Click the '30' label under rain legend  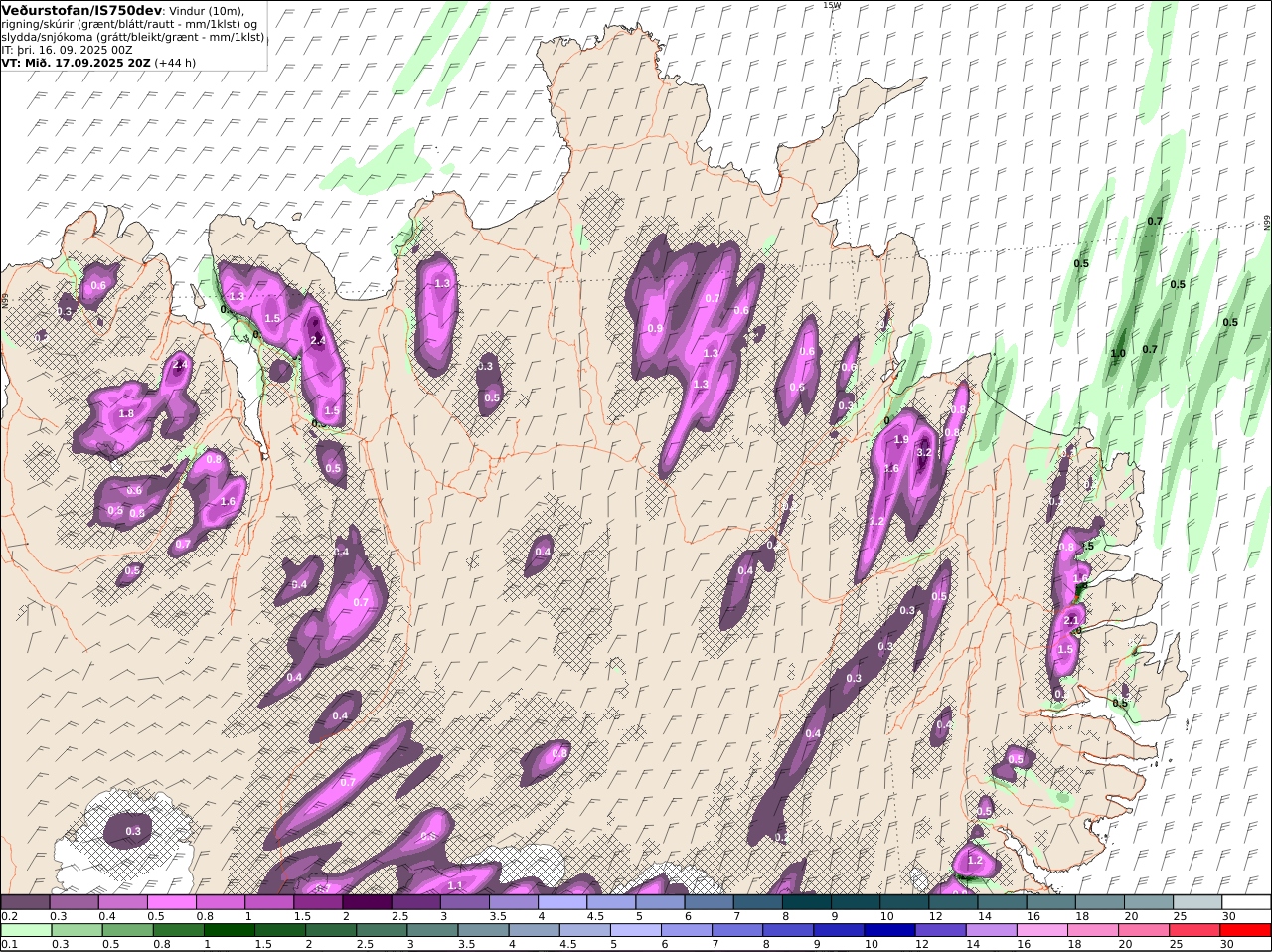coord(1226,944)
